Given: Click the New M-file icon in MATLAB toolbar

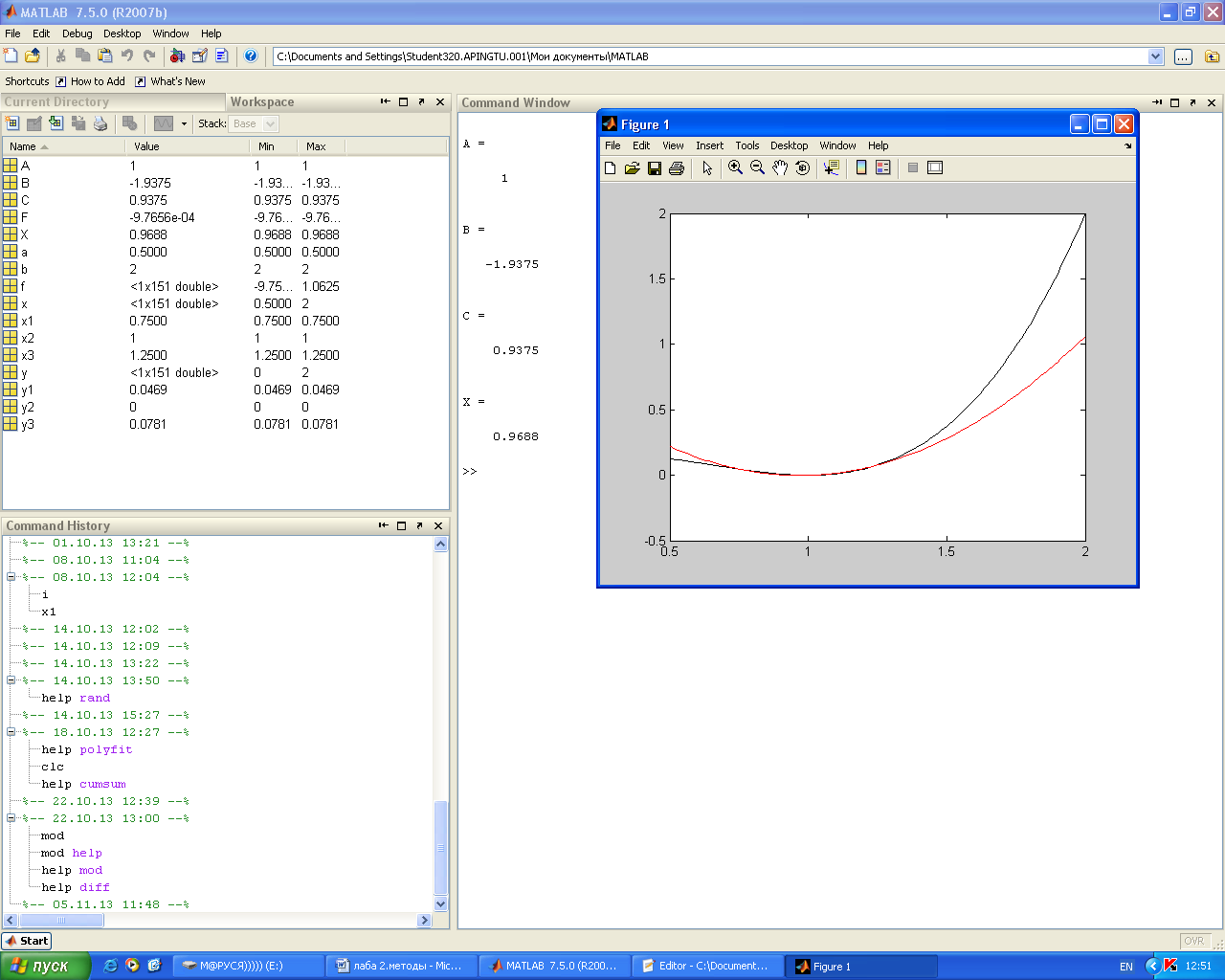Looking at the screenshot, I should point(11,56).
